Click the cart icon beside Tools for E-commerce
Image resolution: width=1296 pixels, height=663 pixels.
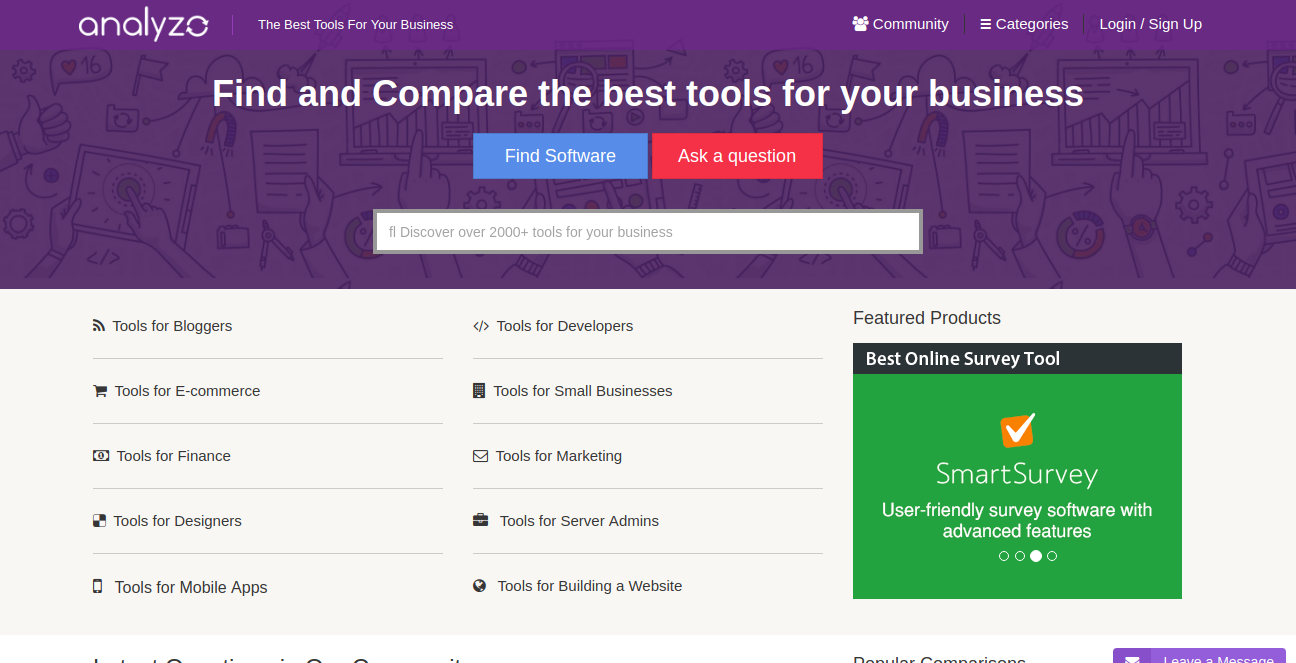[x=100, y=391]
